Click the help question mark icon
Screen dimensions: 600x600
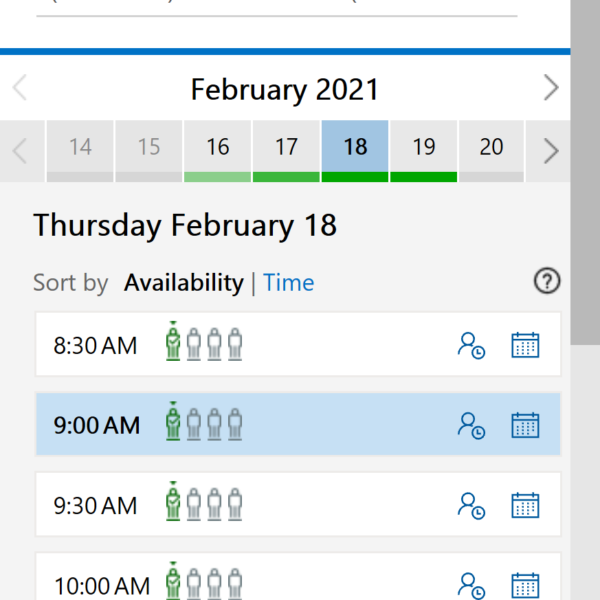pyautogui.click(x=547, y=281)
